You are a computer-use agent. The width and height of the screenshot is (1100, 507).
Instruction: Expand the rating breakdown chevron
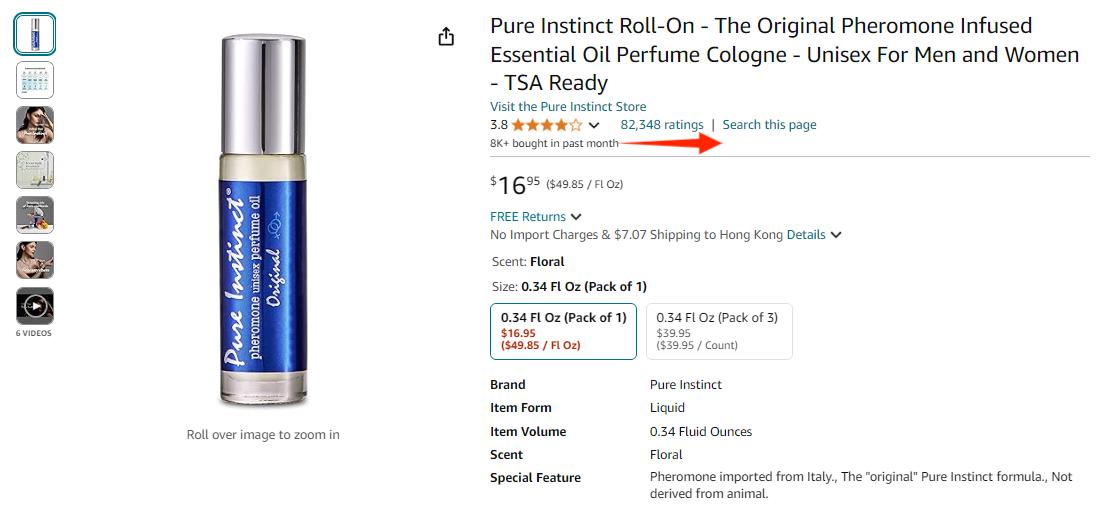point(594,126)
